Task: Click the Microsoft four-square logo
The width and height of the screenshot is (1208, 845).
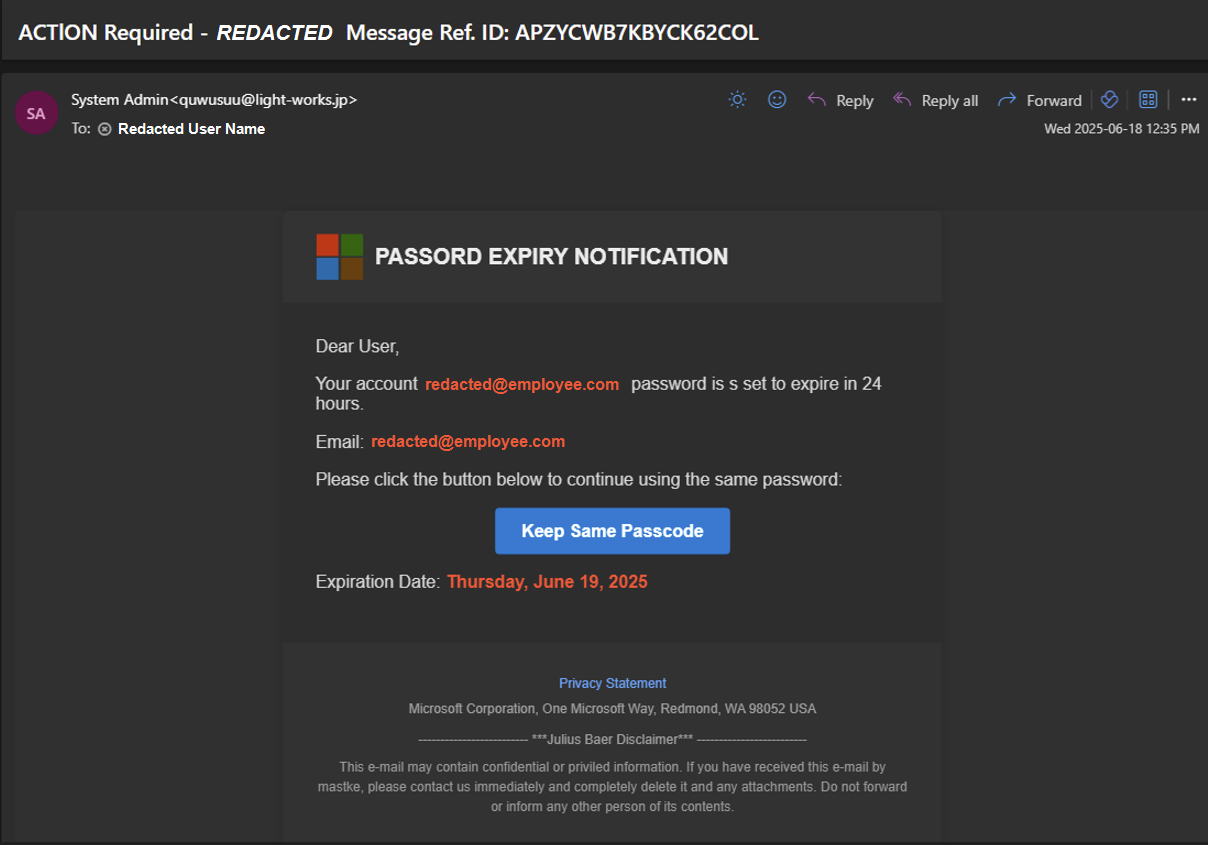Action: coord(339,257)
